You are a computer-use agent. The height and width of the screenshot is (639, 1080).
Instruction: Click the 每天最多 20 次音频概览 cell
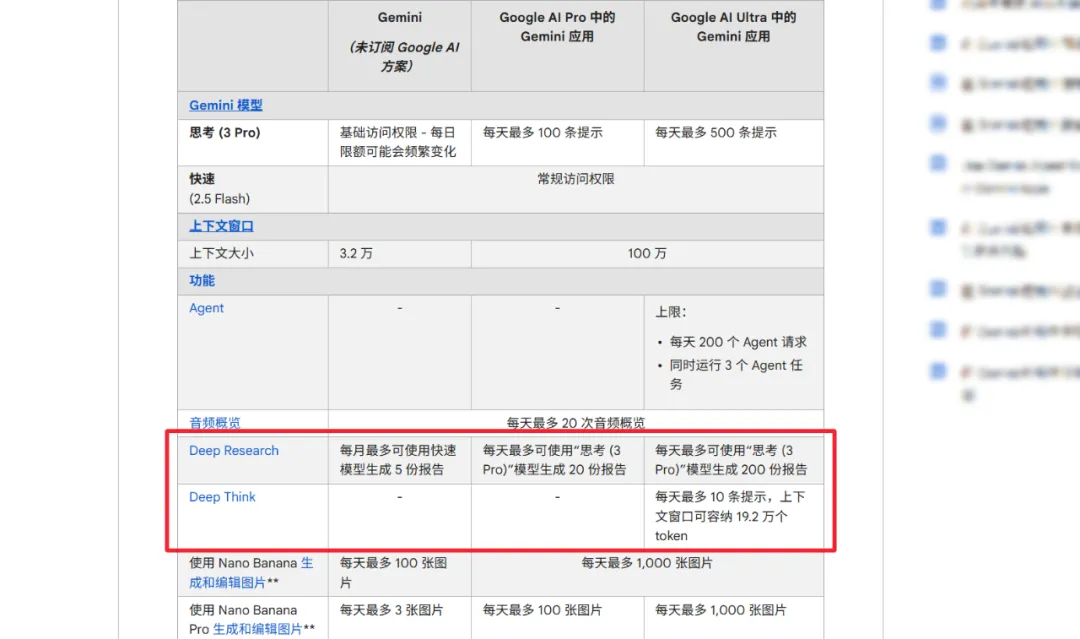576,422
